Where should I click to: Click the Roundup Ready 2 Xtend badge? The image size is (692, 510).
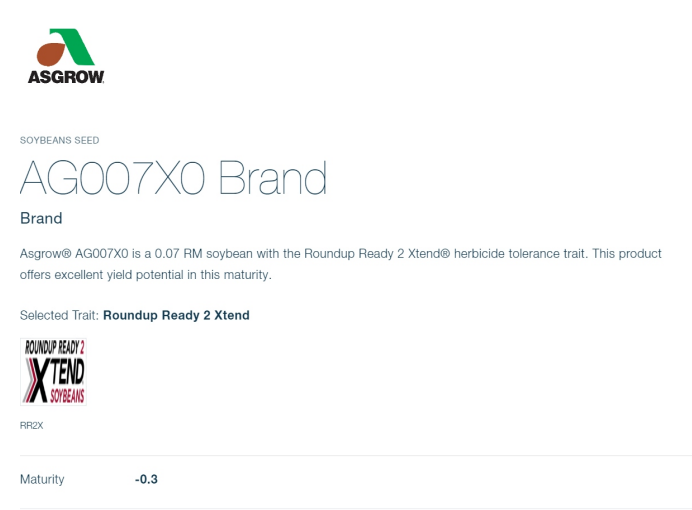coord(53,371)
